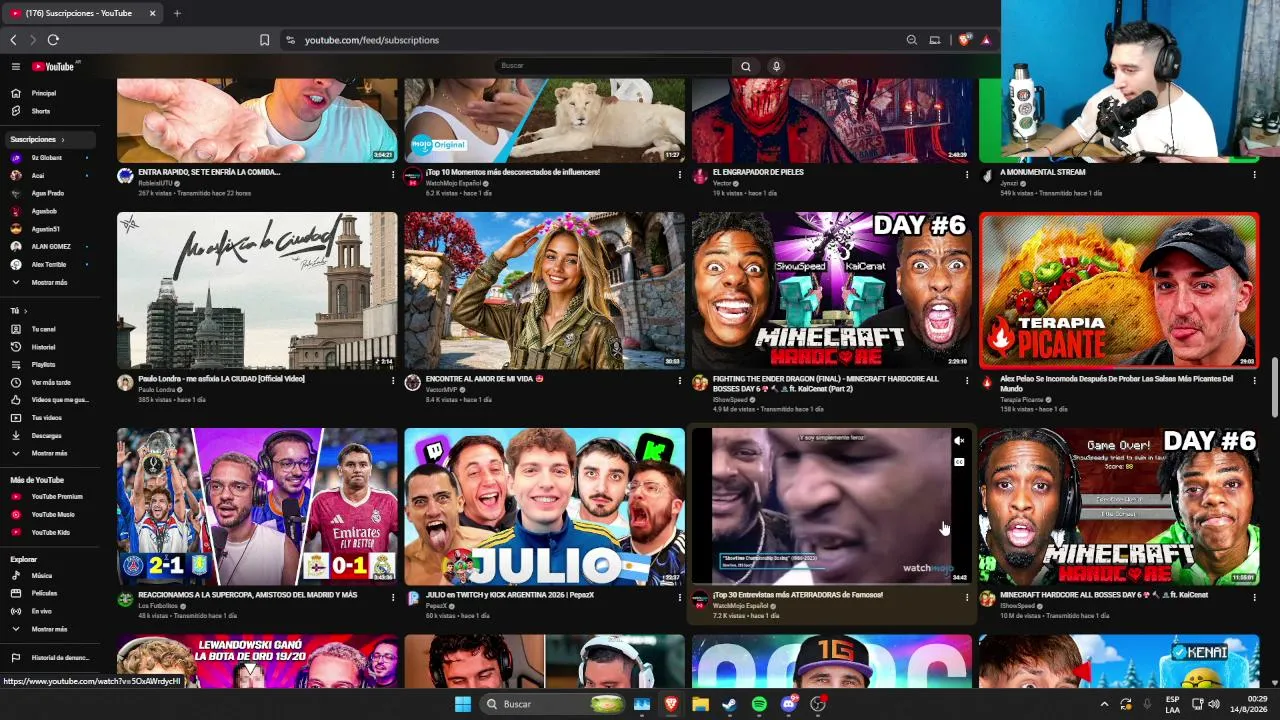Open options menu for Paulo Londra video
This screenshot has width=1280, height=720.
[x=392, y=382]
